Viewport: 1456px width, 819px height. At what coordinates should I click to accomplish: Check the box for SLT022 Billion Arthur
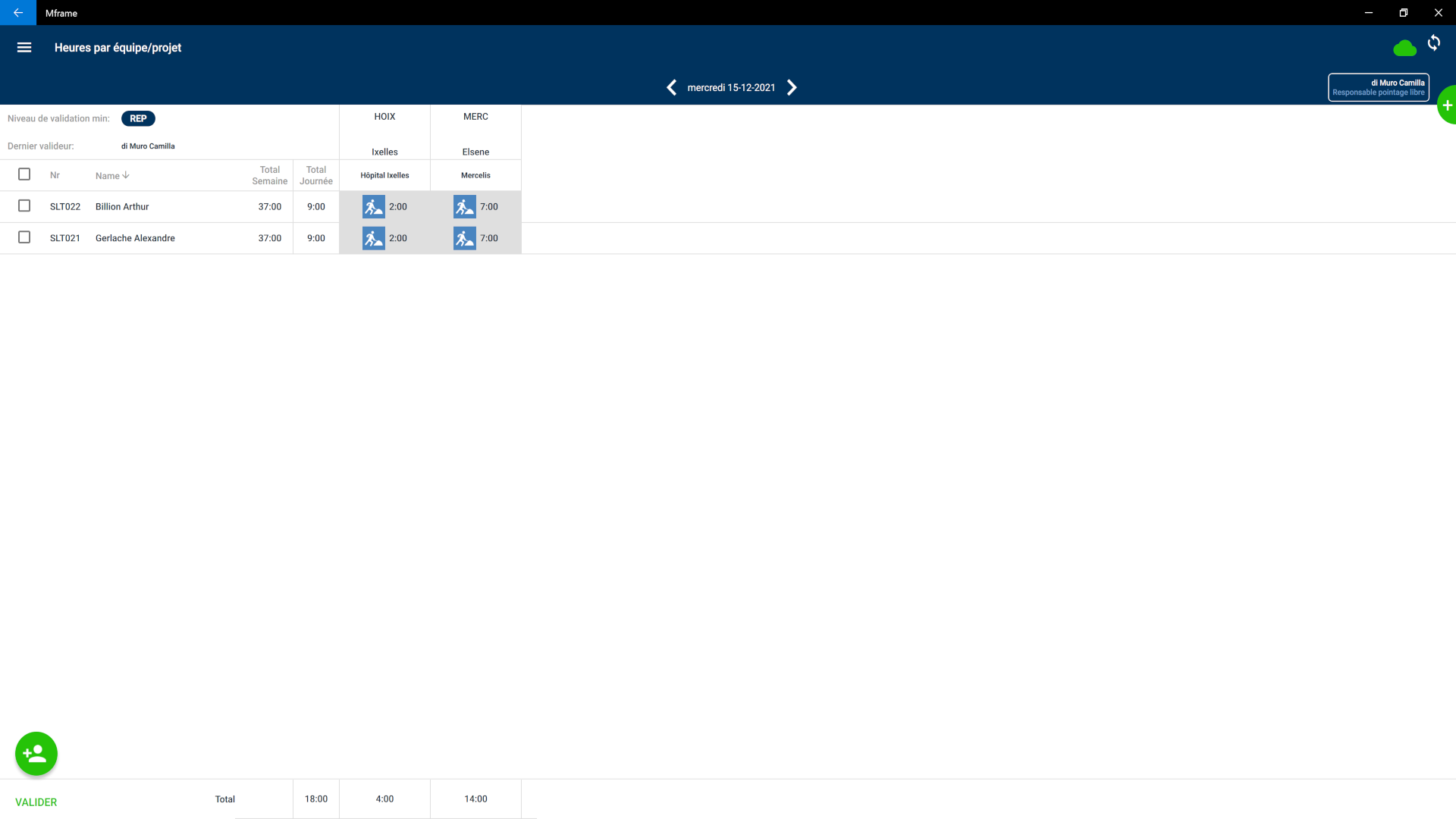[x=24, y=206]
